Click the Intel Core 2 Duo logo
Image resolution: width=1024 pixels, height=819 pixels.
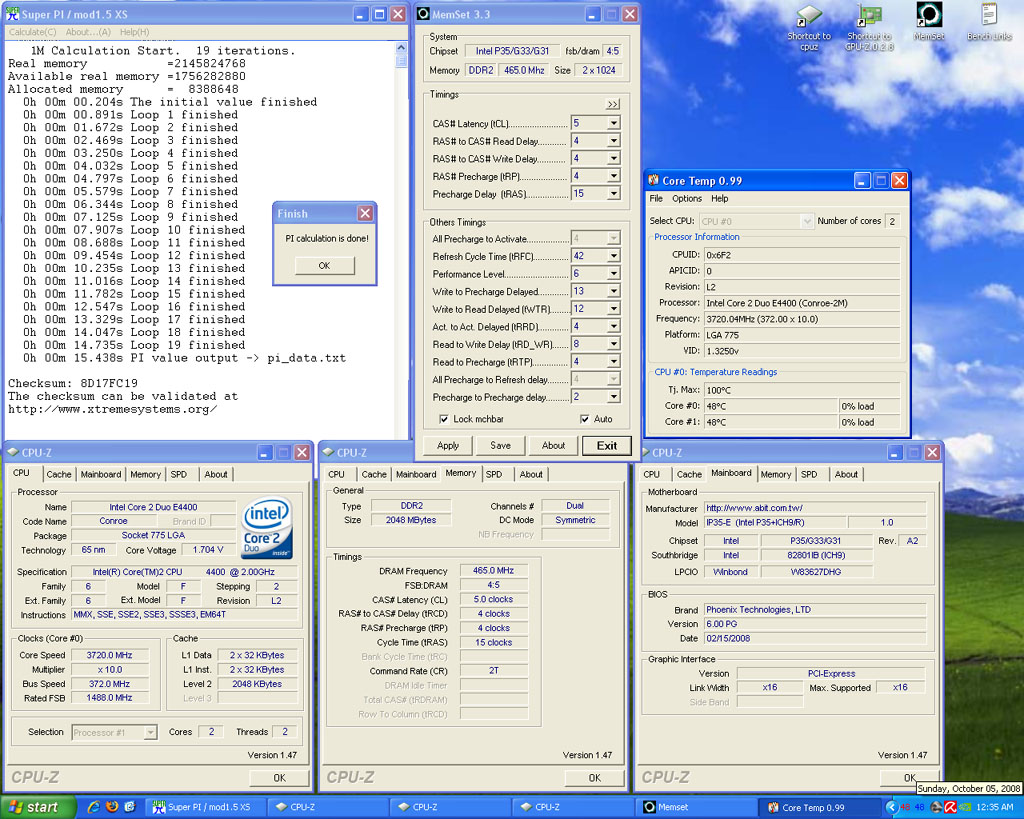(266, 527)
